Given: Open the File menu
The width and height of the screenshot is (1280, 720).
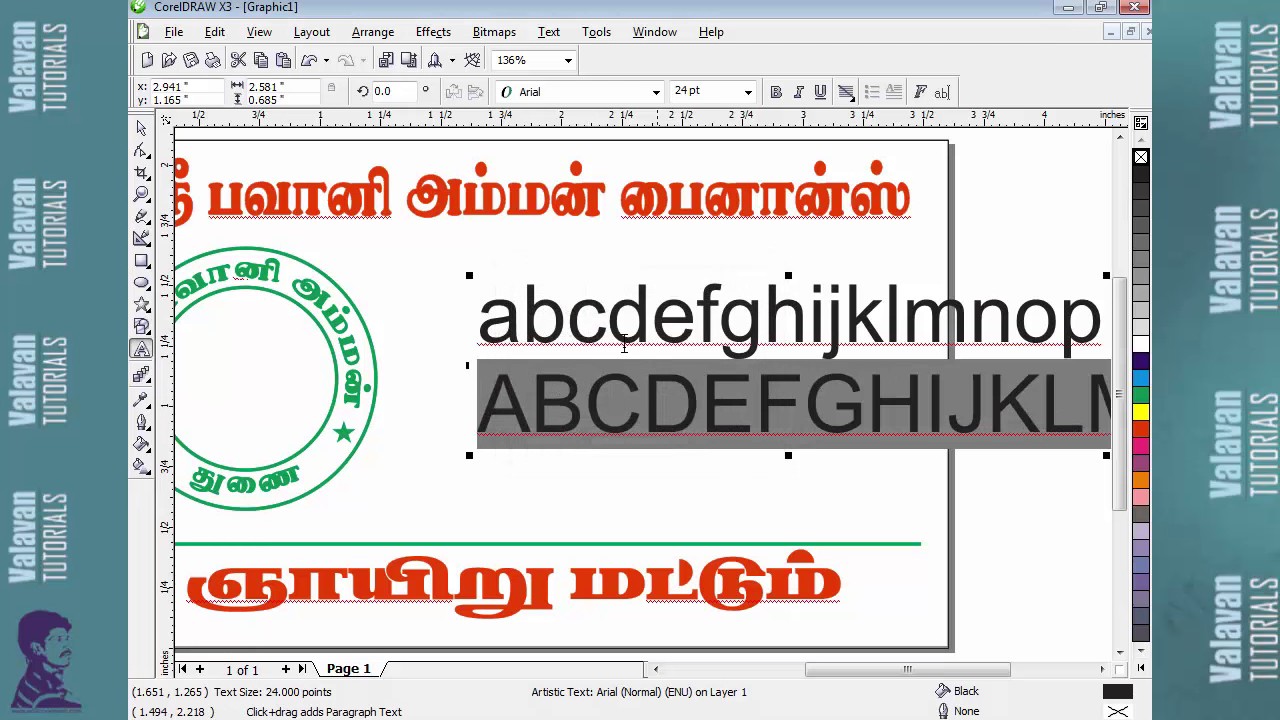Looking at the screenshot, I should 173,32.
